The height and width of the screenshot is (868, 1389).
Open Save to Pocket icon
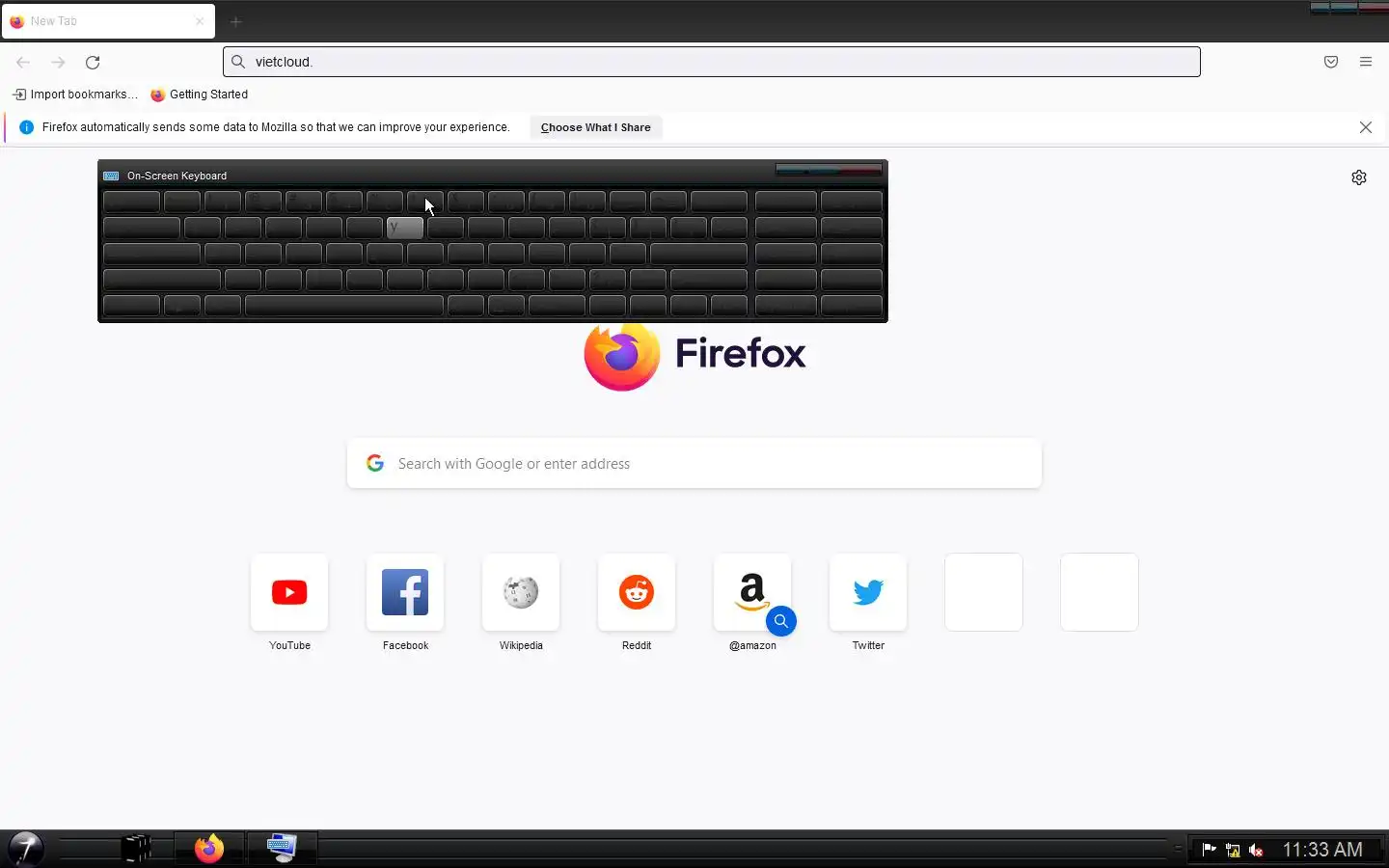pyautogui.click(x=1331, y=62)
